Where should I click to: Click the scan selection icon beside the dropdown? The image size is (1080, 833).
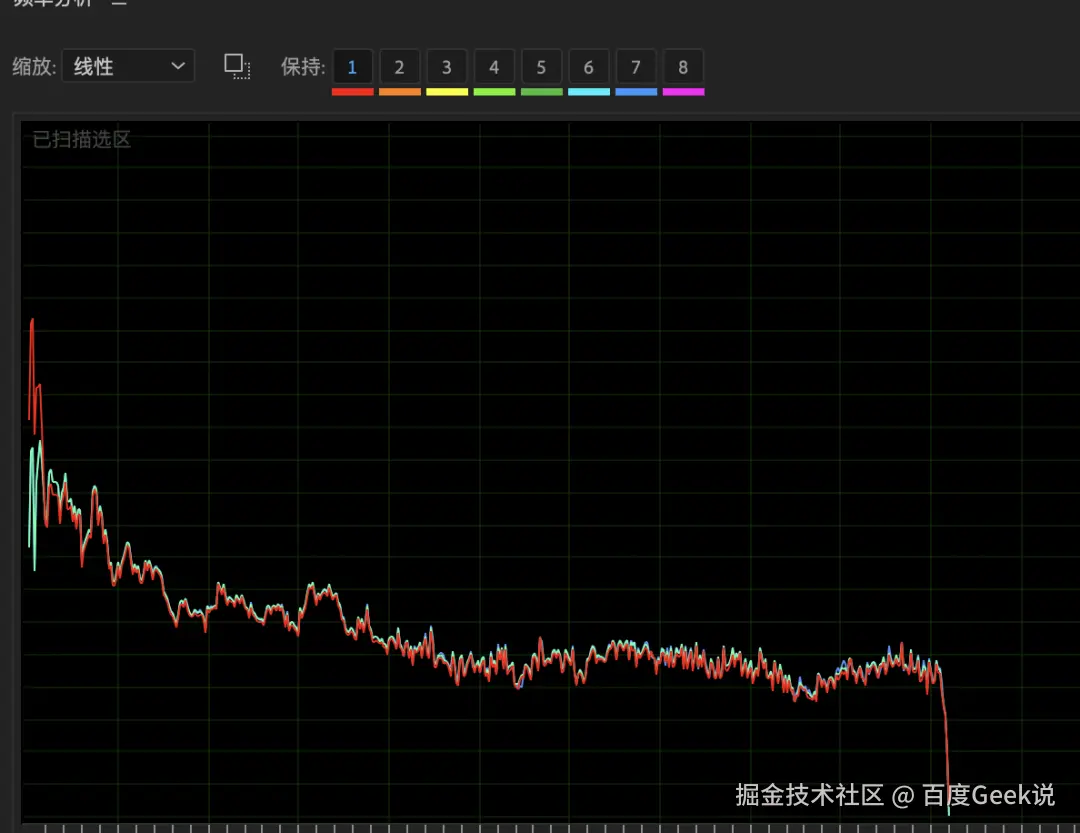[x=238, y=66]
